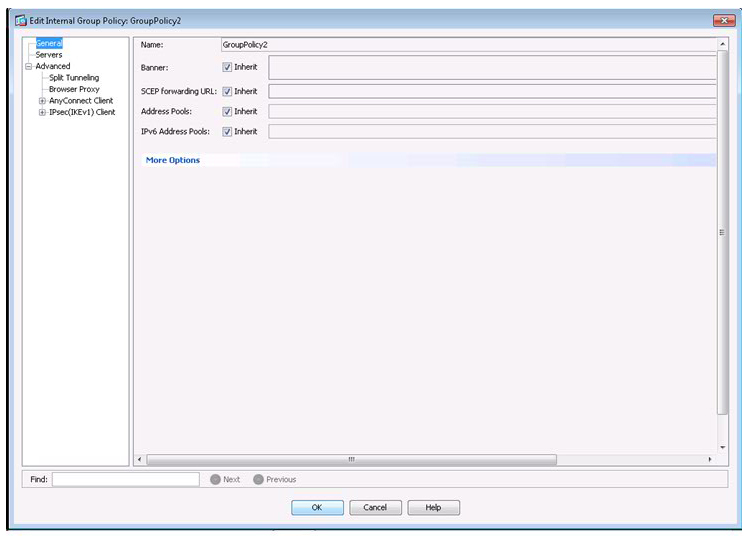
Task: Expand the IPsec(IKEv1) Client node
Action: [x=42, y=112]
